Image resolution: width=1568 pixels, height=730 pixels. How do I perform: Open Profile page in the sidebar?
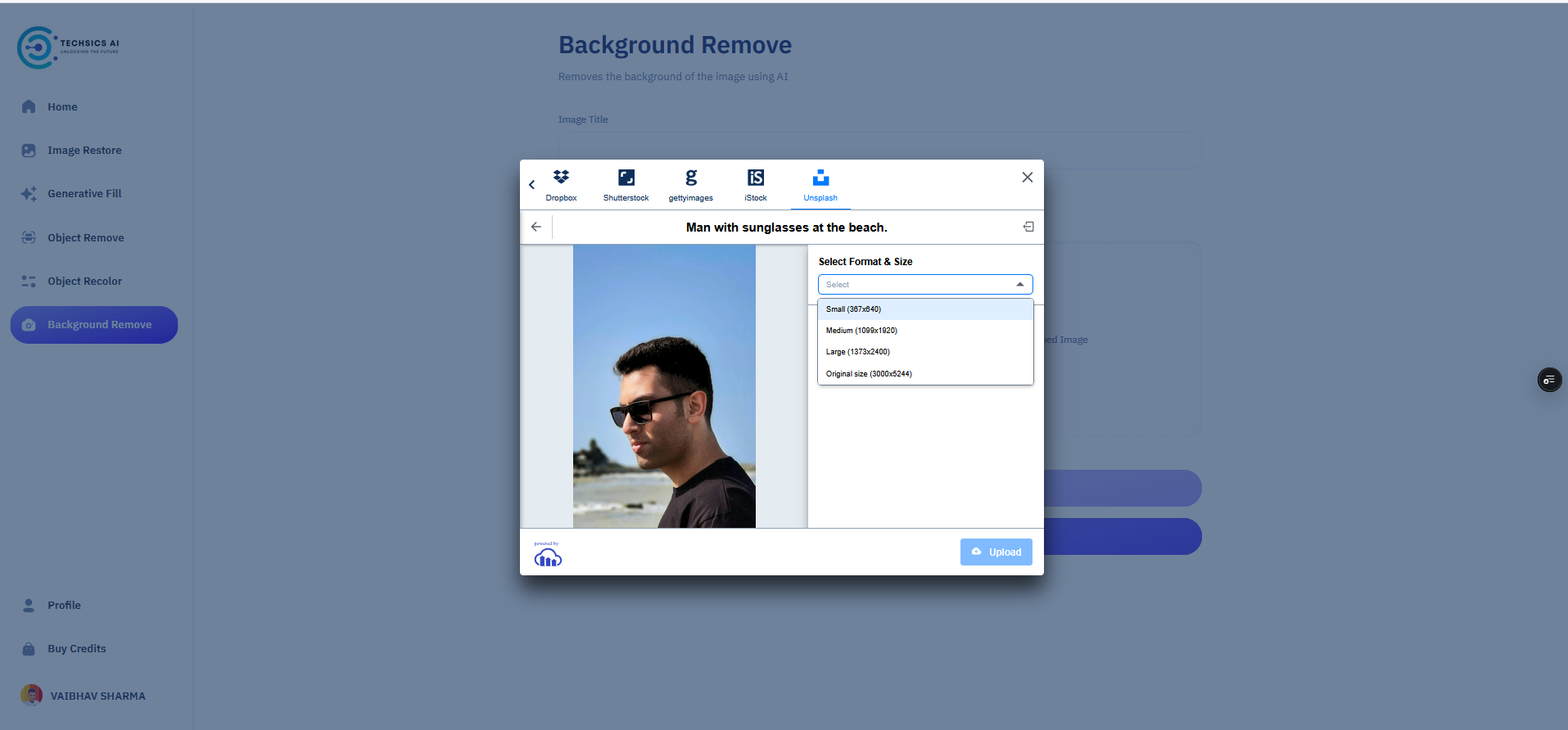pyautogui.click(x=64, y=606)
